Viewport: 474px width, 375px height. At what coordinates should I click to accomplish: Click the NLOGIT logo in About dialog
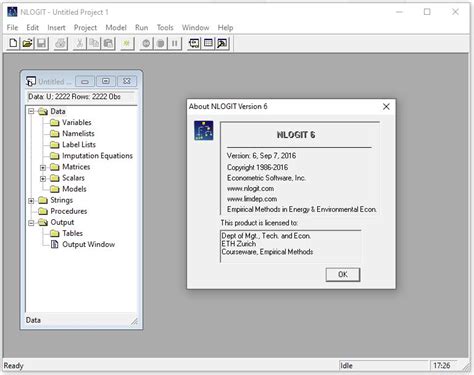(x=204, y=131)
